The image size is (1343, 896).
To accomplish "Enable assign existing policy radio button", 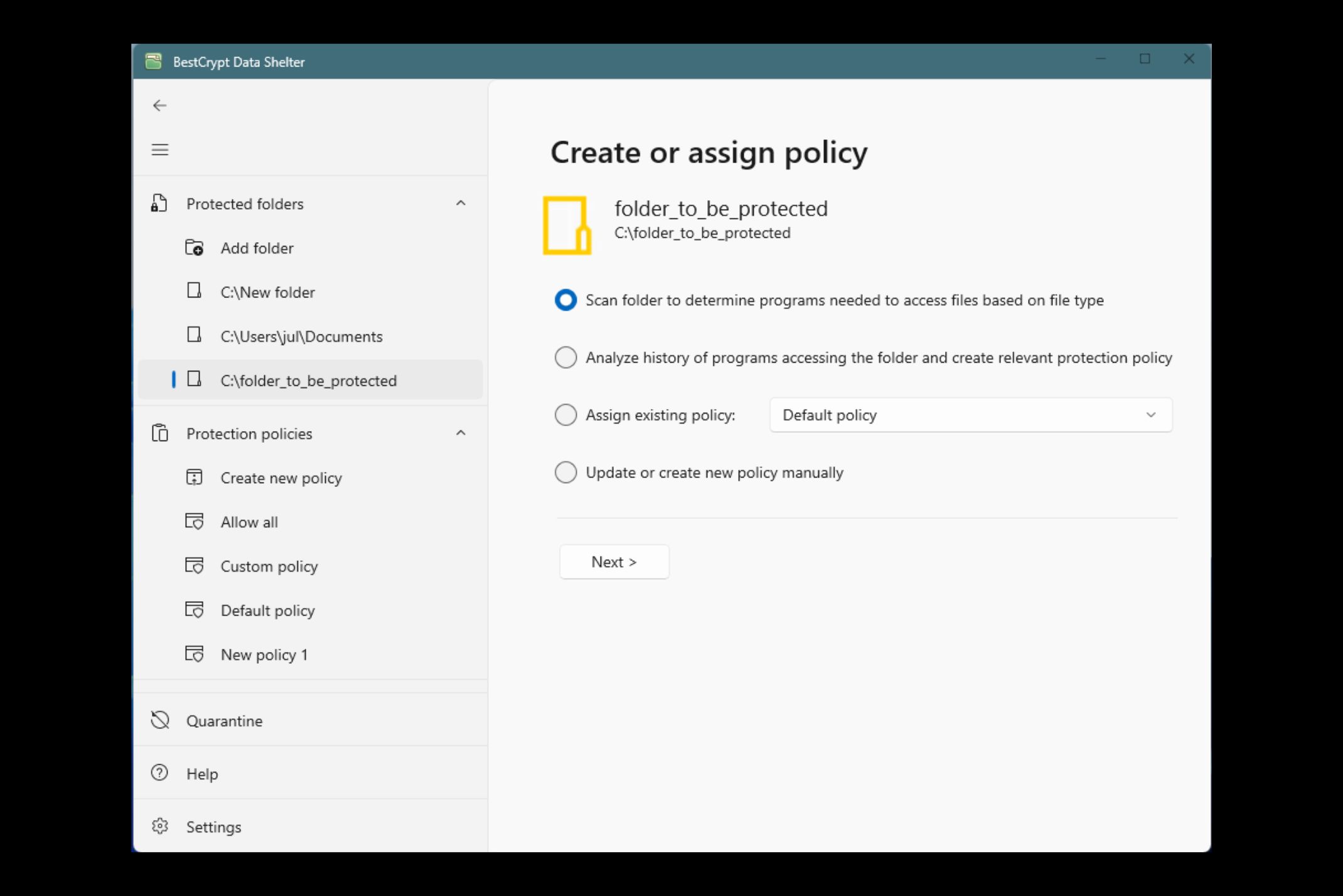I will click(565, 414).
